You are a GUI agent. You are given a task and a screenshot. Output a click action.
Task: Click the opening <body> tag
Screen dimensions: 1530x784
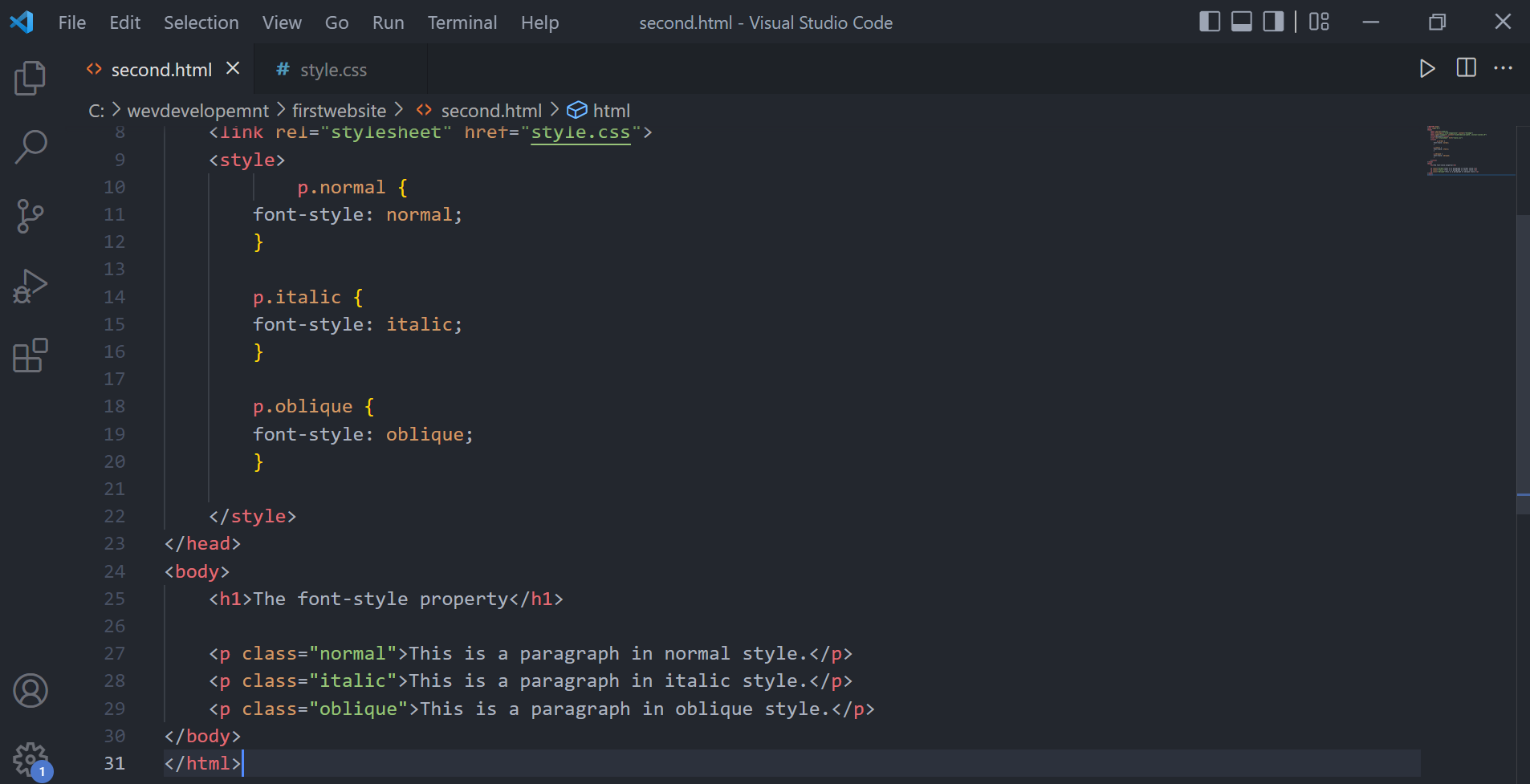point(197,571)
